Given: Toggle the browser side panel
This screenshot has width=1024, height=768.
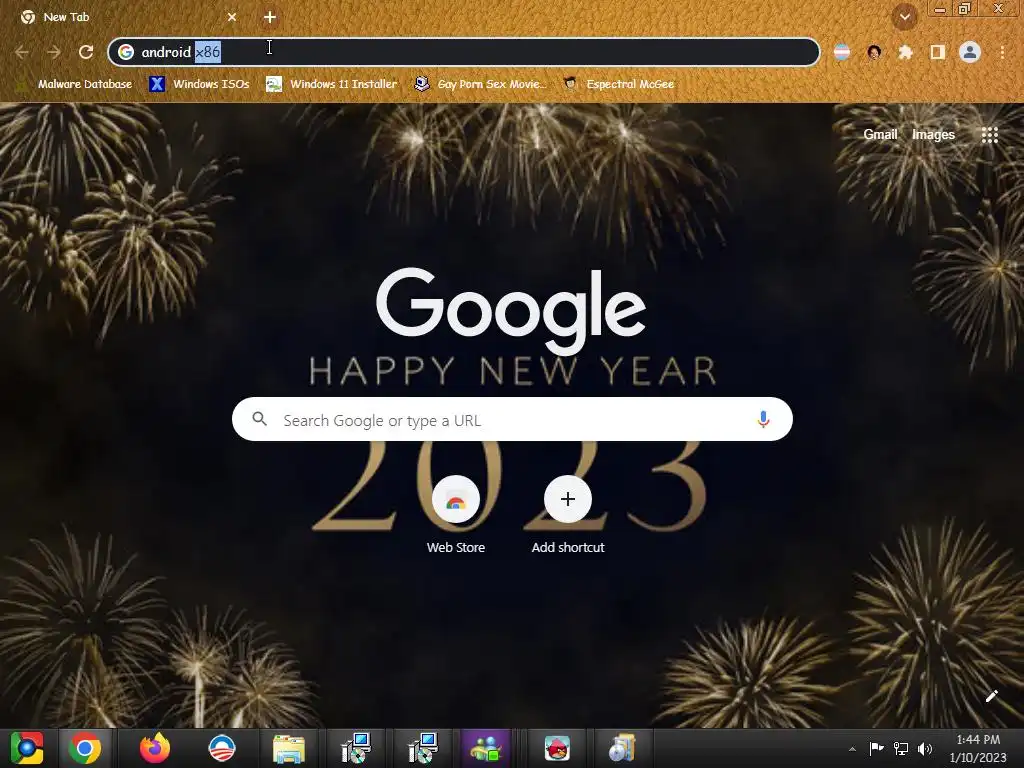Looking at the screenshot, I should 938,52.
